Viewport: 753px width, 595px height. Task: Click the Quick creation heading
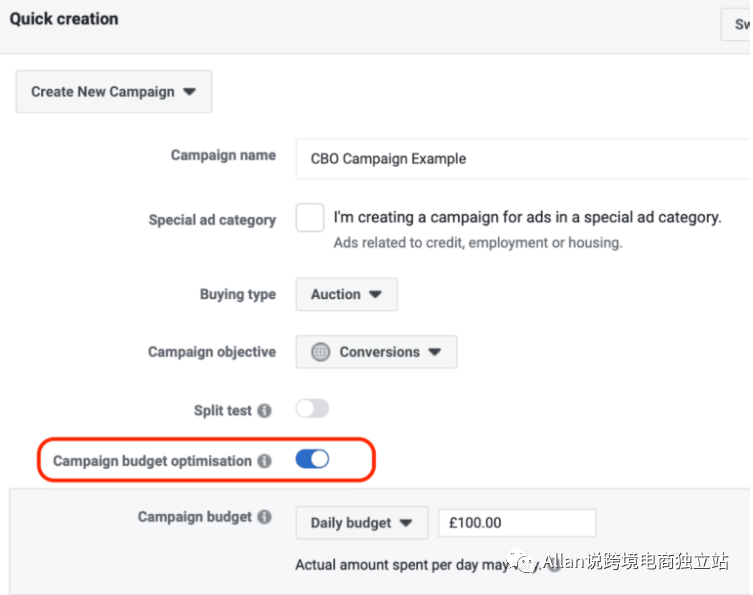pos(64,19)
